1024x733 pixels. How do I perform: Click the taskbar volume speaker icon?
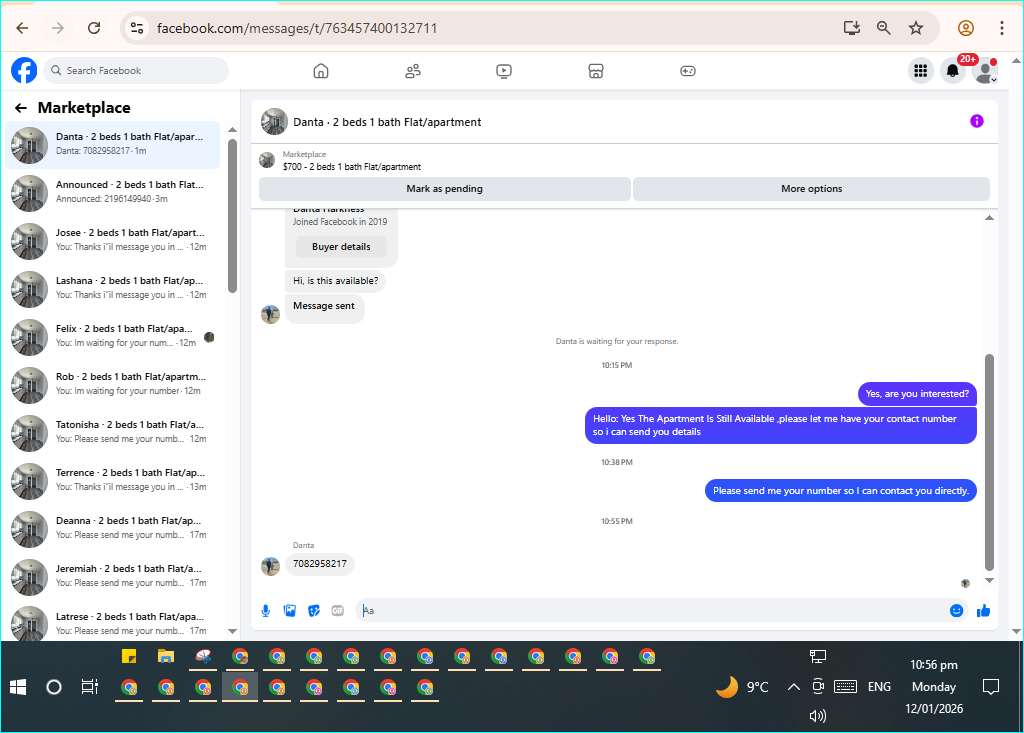click(x=818, y=716)
